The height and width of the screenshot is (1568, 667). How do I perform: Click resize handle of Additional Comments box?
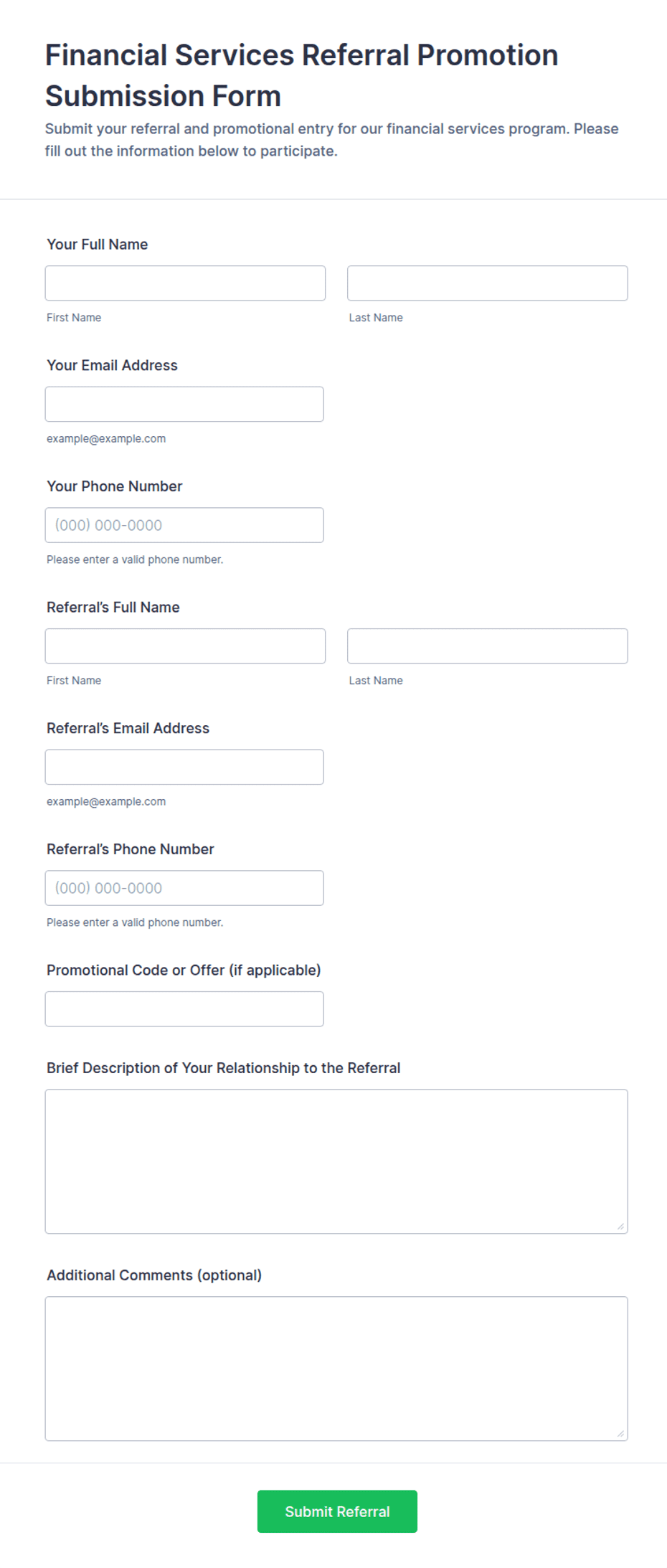[x=620, y=1434]
